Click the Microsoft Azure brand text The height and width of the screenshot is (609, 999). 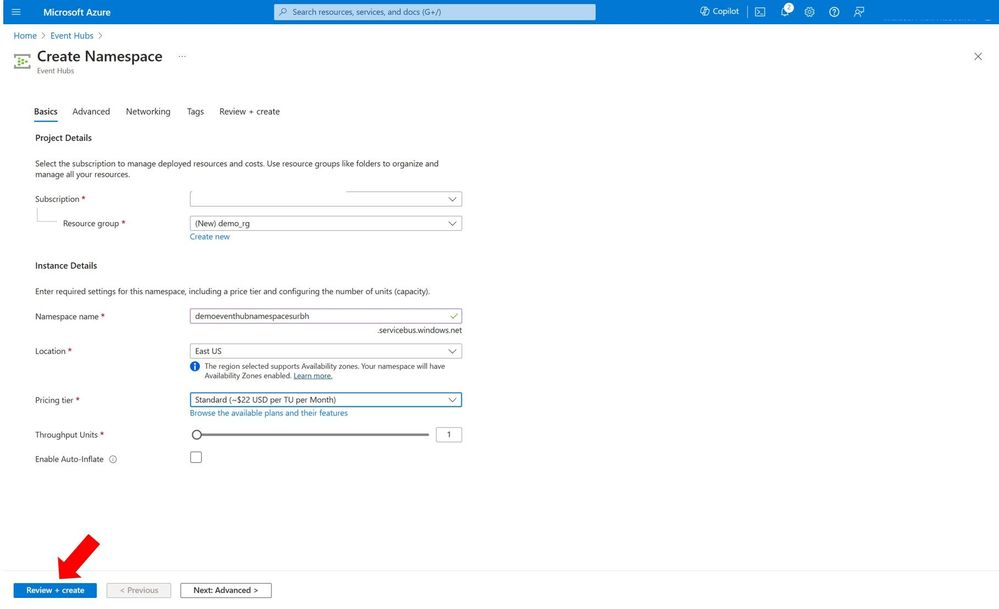pyautogui.click(x=77, y=12)
